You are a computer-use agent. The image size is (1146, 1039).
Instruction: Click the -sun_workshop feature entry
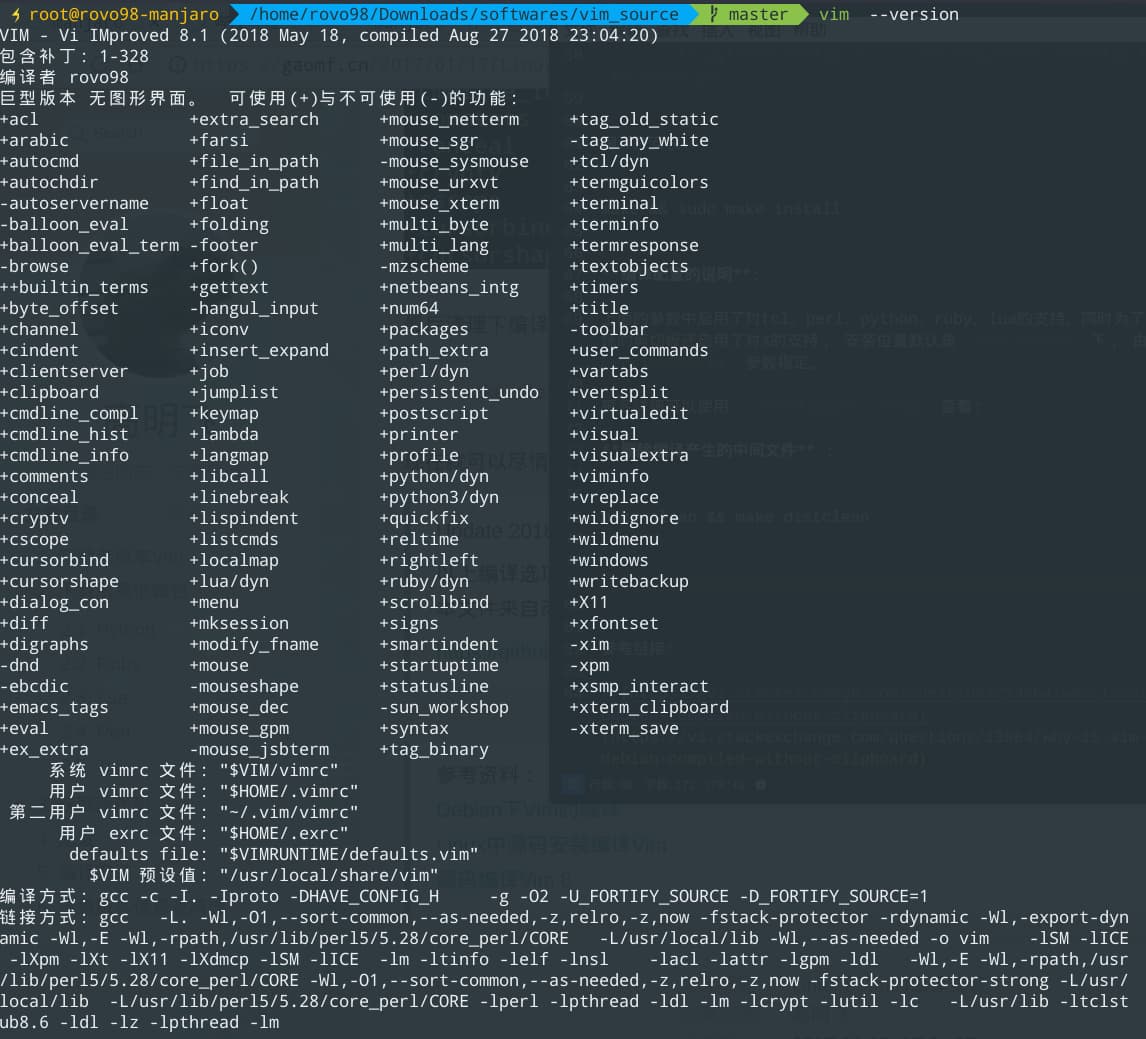pos(443,707)
